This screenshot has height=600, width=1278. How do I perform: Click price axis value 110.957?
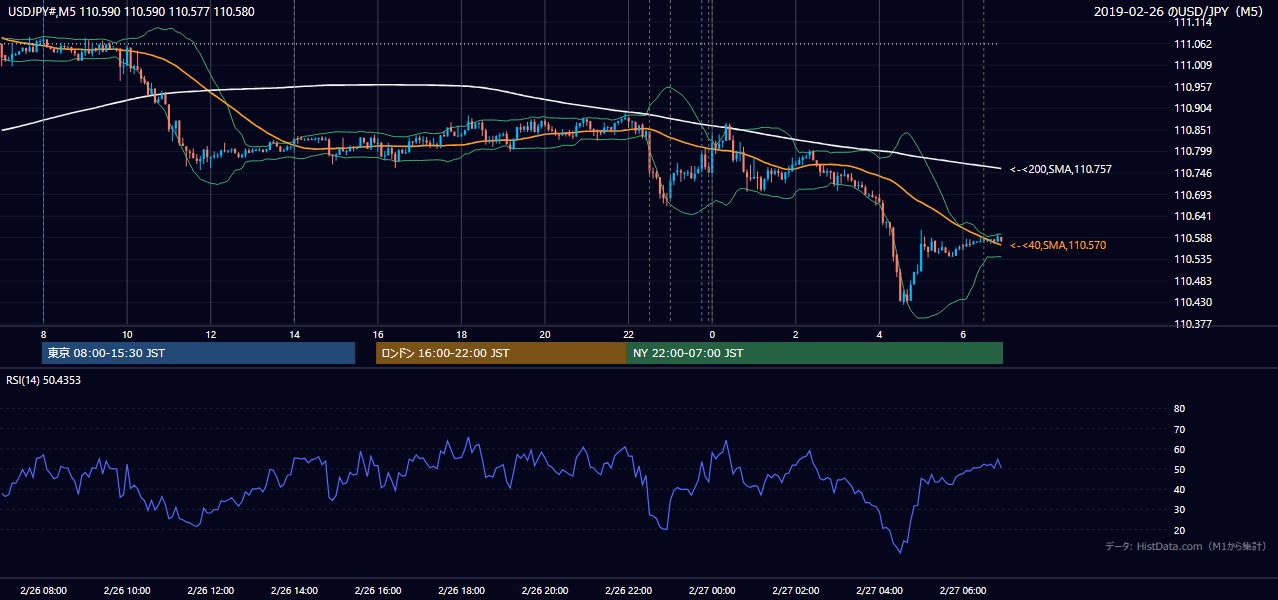(x=1193, y=87)
